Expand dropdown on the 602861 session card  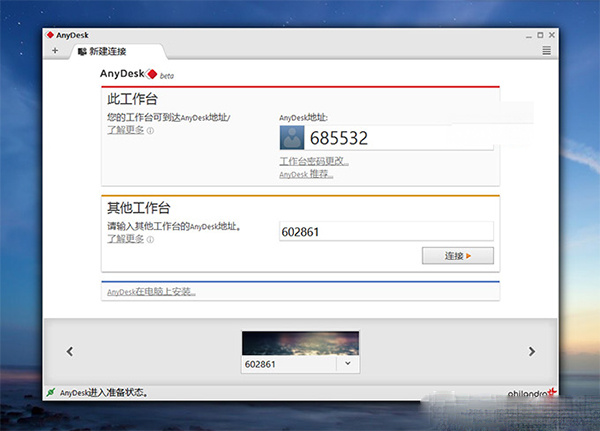tap(348, 364)
